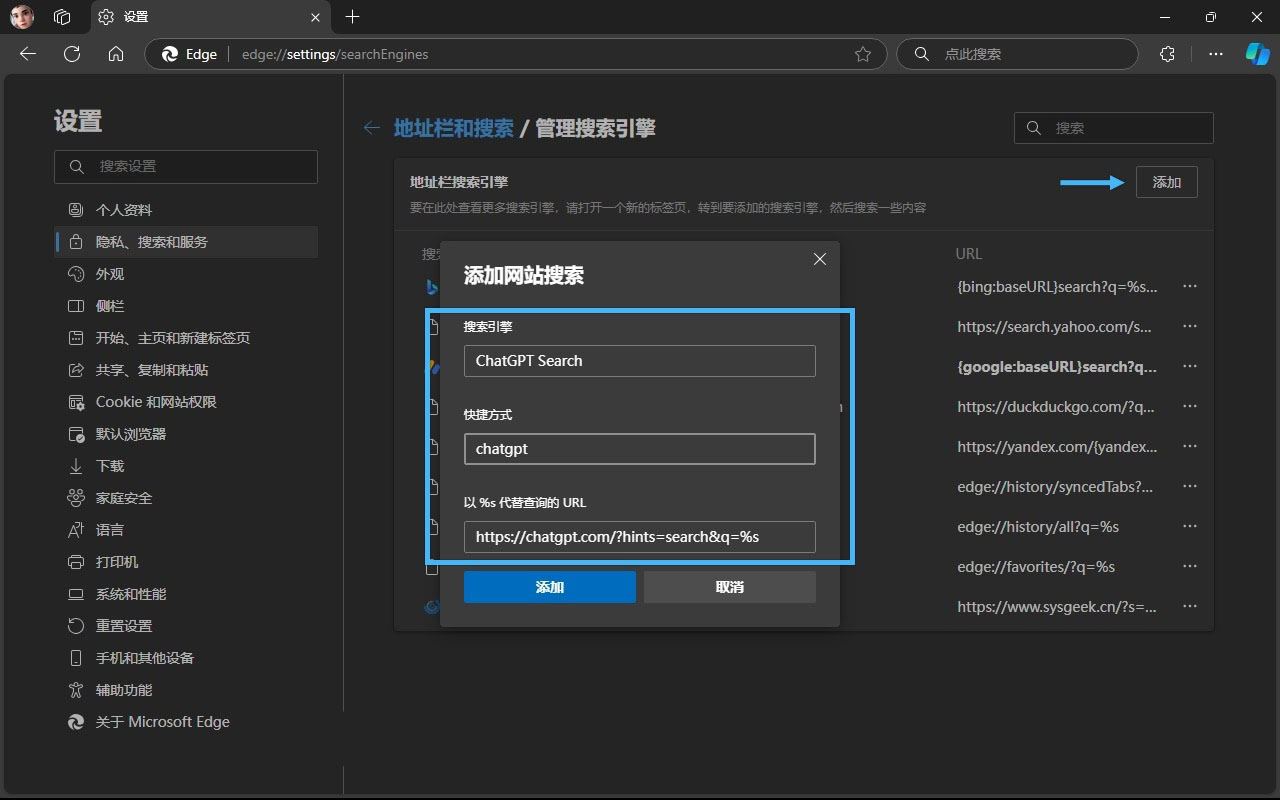Screen dimensions: 1280x800
Task: Open the tab actions workspace icon
Action: (x=62, y=17)
